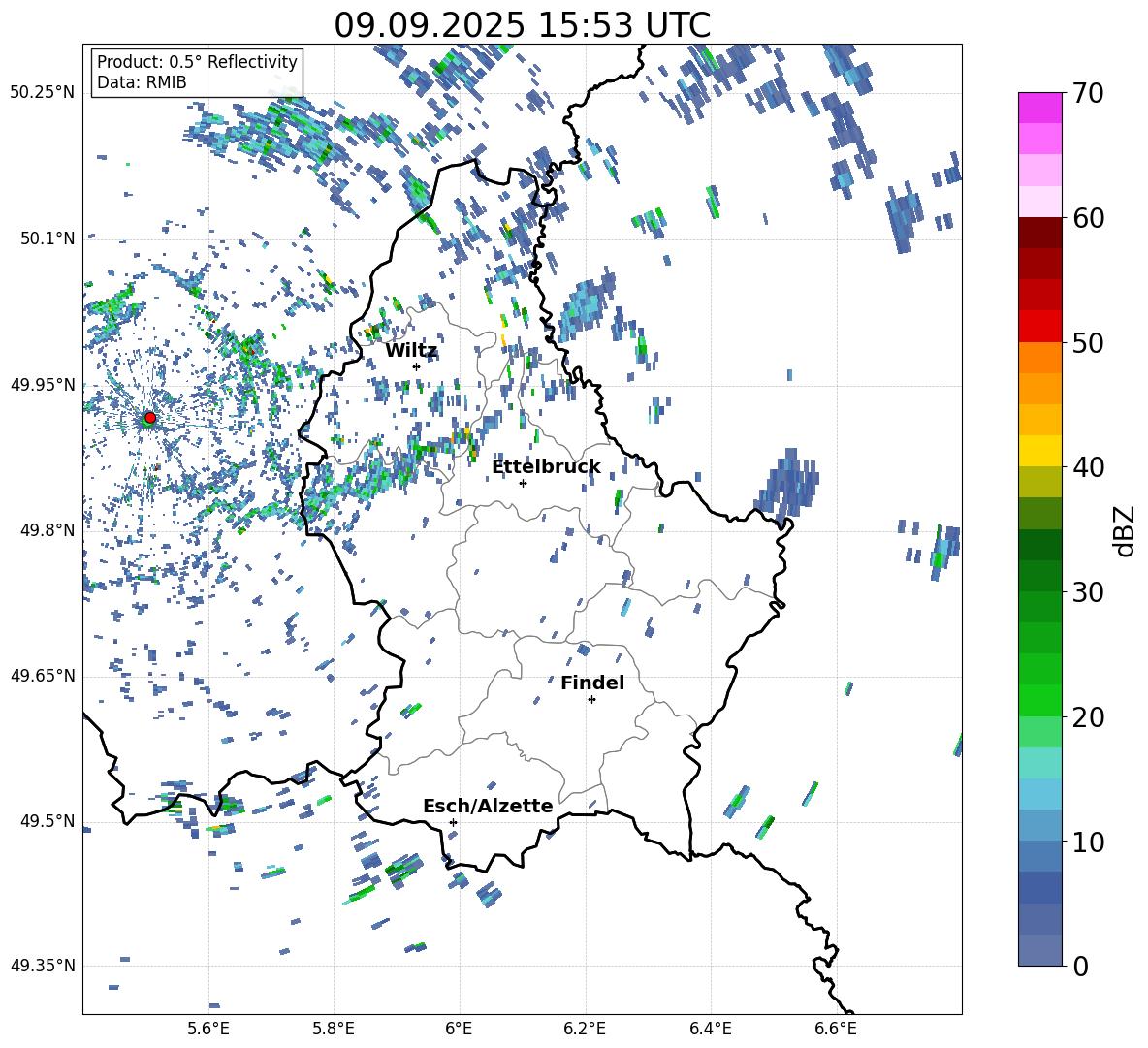This screenshot has width=1148, height=1048.
Task: Click the 6.4°E longitude label
Action: pos(710,1029)
